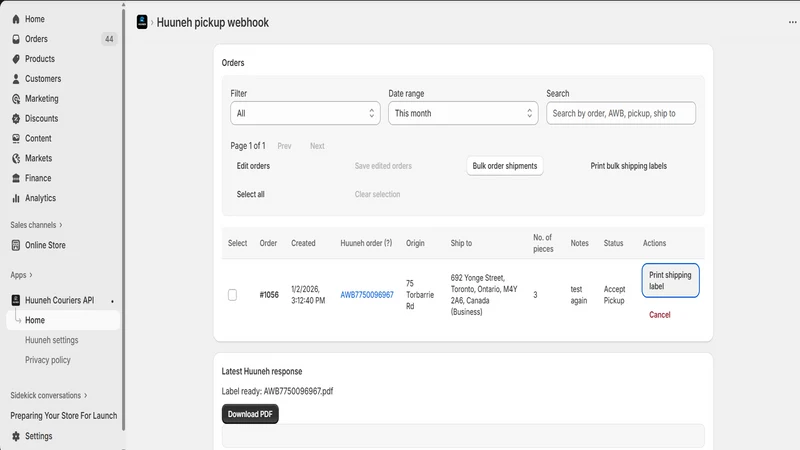This screenshot has height=450, width=800.
Task: Click the Analytics bar chart icon
Action: 16,198
